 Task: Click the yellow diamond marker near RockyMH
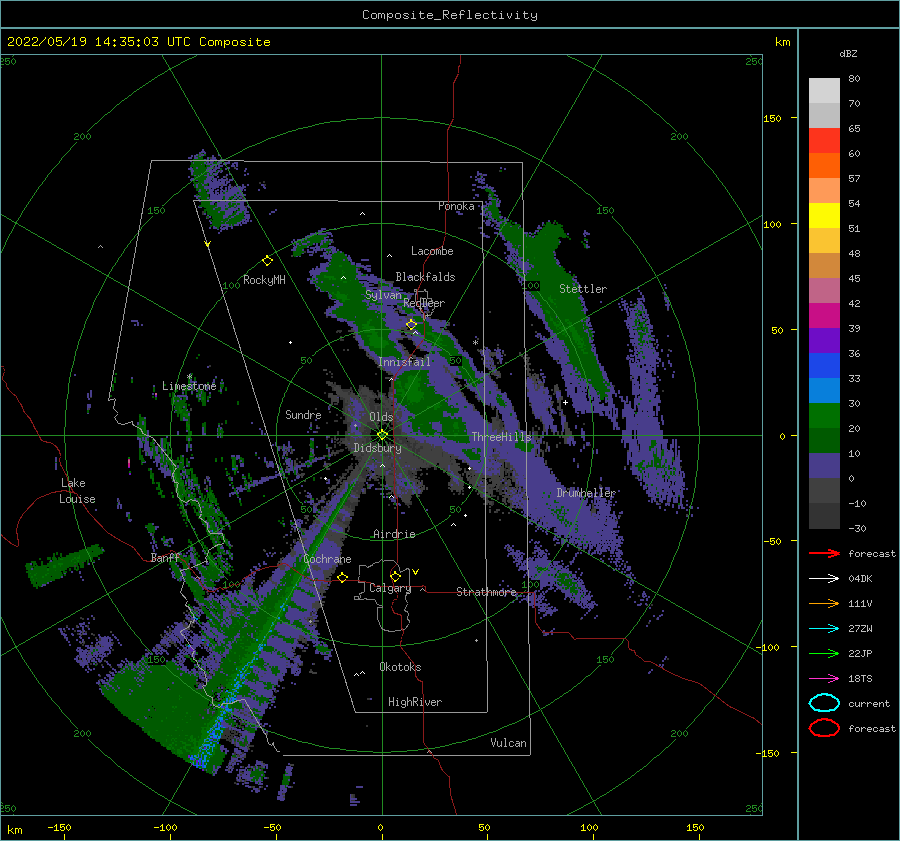[x=267, y=261]
